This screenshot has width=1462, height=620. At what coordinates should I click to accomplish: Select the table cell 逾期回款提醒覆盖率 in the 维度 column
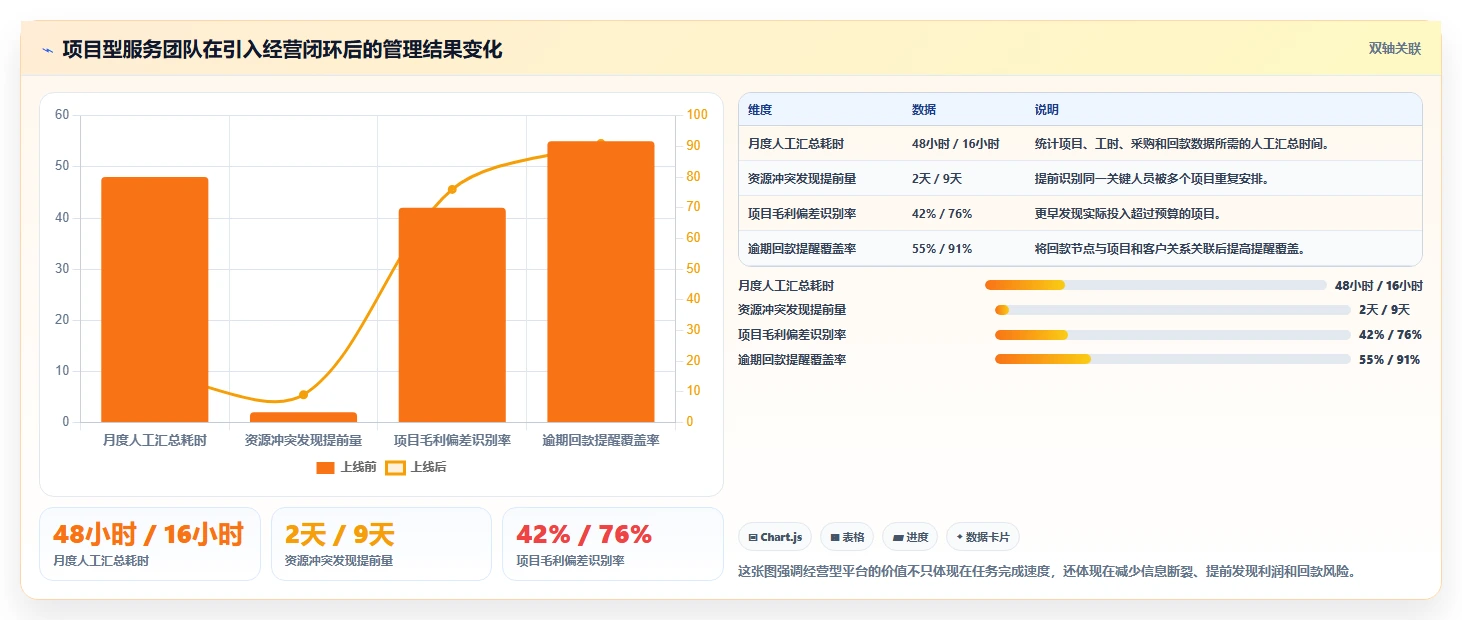tap(802, 249)
